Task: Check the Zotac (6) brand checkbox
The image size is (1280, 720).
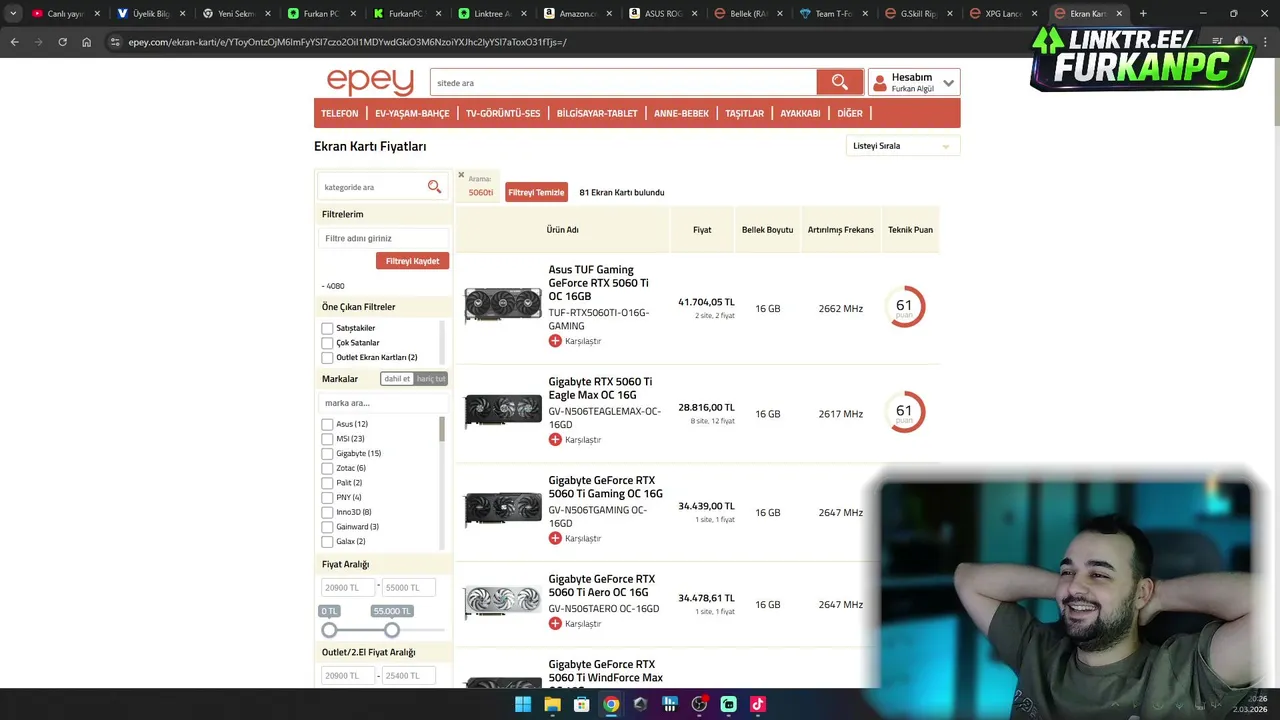Action: pyautogui.click(x=327, y=468)
